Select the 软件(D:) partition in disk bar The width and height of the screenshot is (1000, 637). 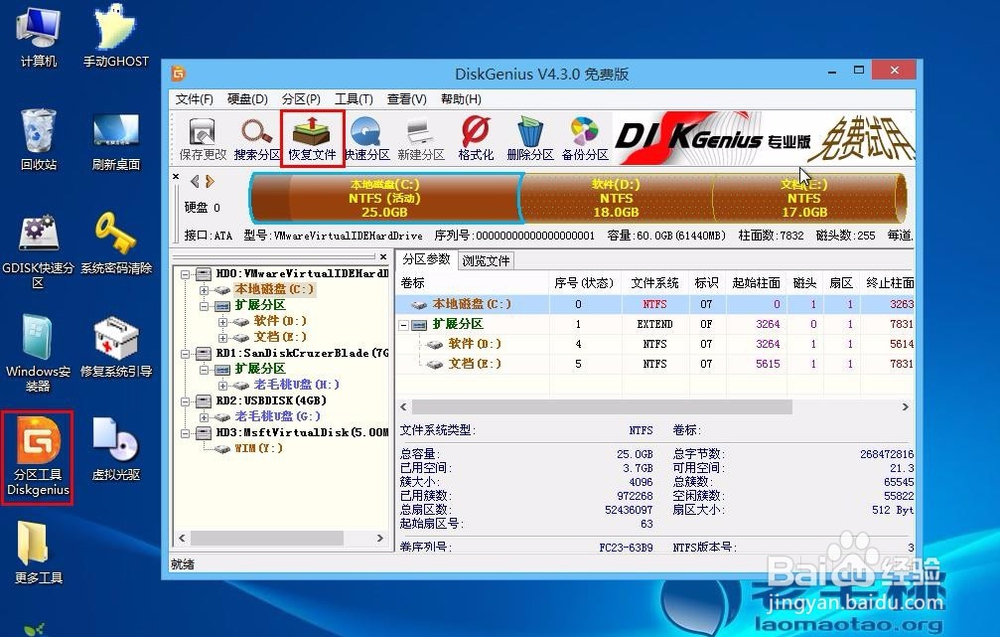click(616, 198)
